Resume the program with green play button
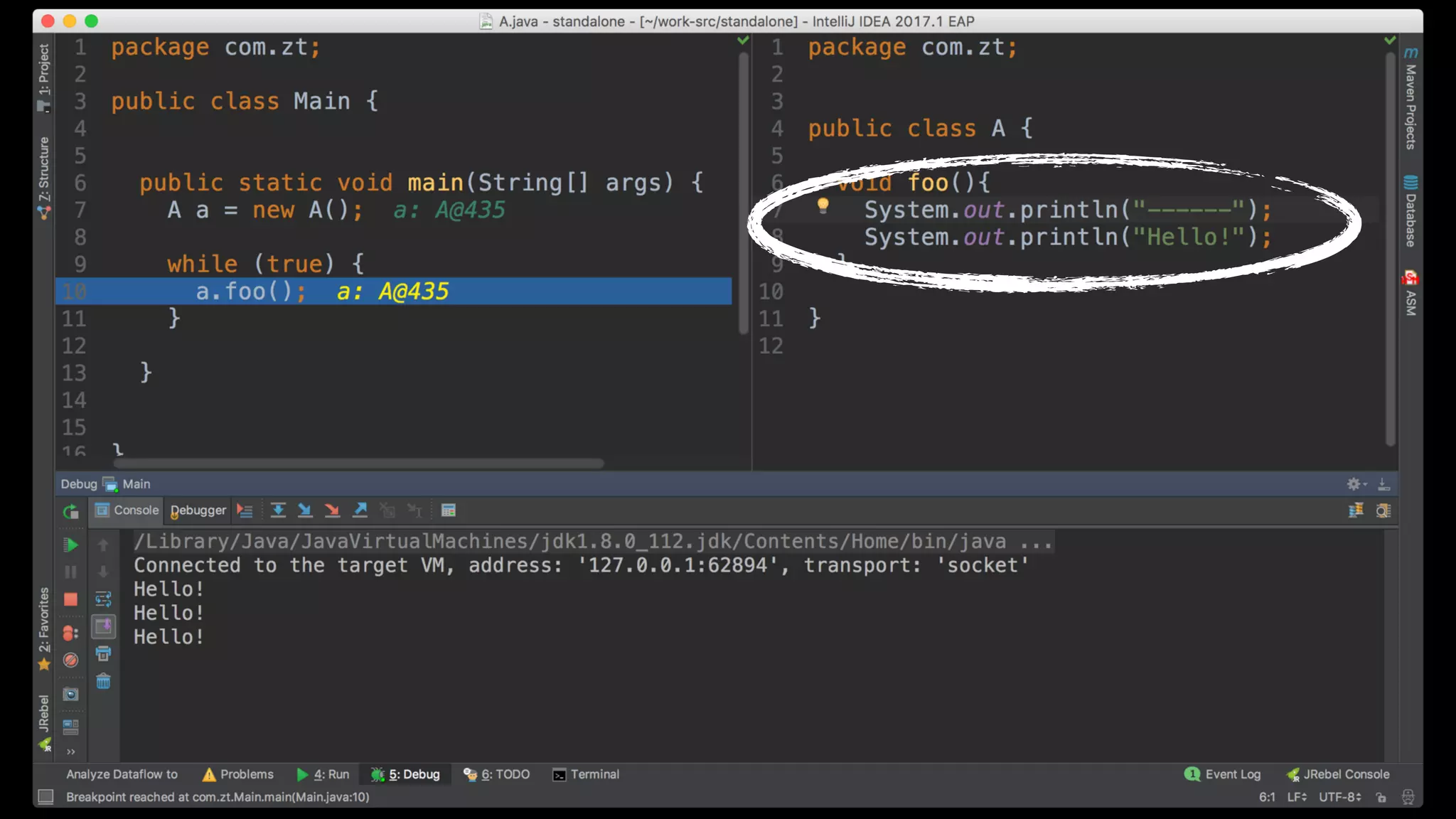 click(x=70, y=545)
